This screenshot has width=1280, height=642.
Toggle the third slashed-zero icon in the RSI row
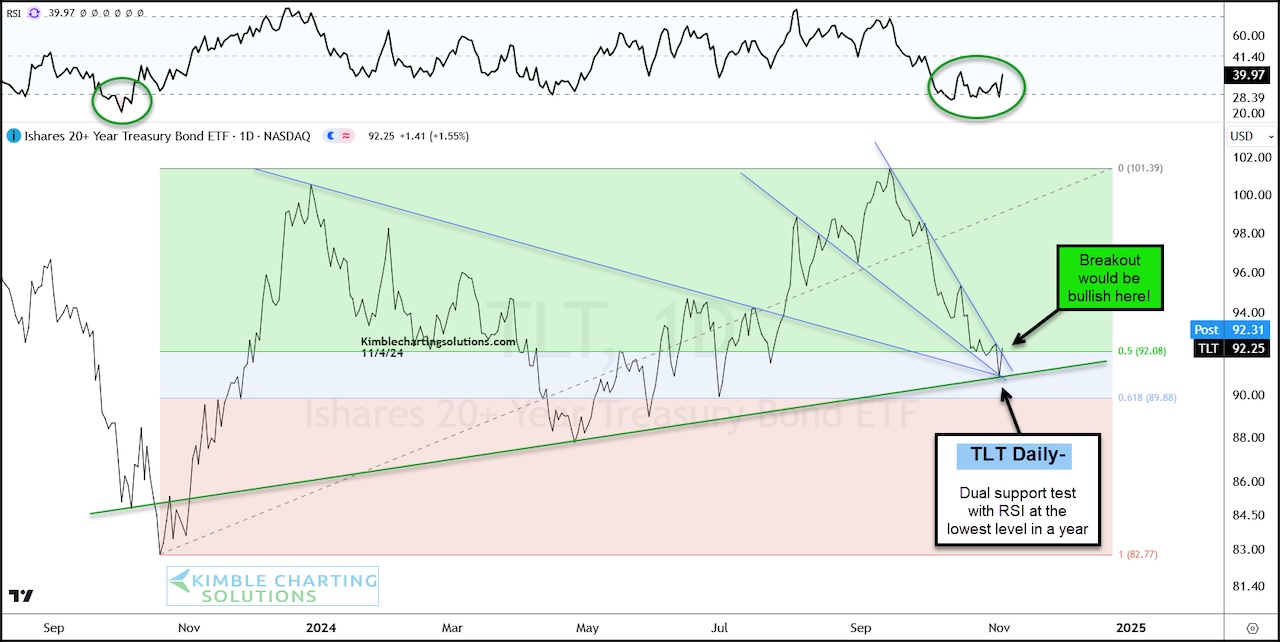pyautogui.click(x=107, y=14)
